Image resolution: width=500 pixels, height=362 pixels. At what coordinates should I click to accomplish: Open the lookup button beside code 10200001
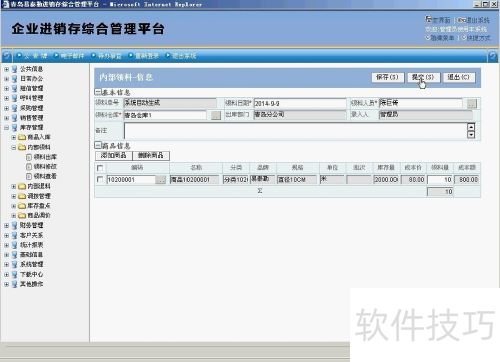pos(160,180)
